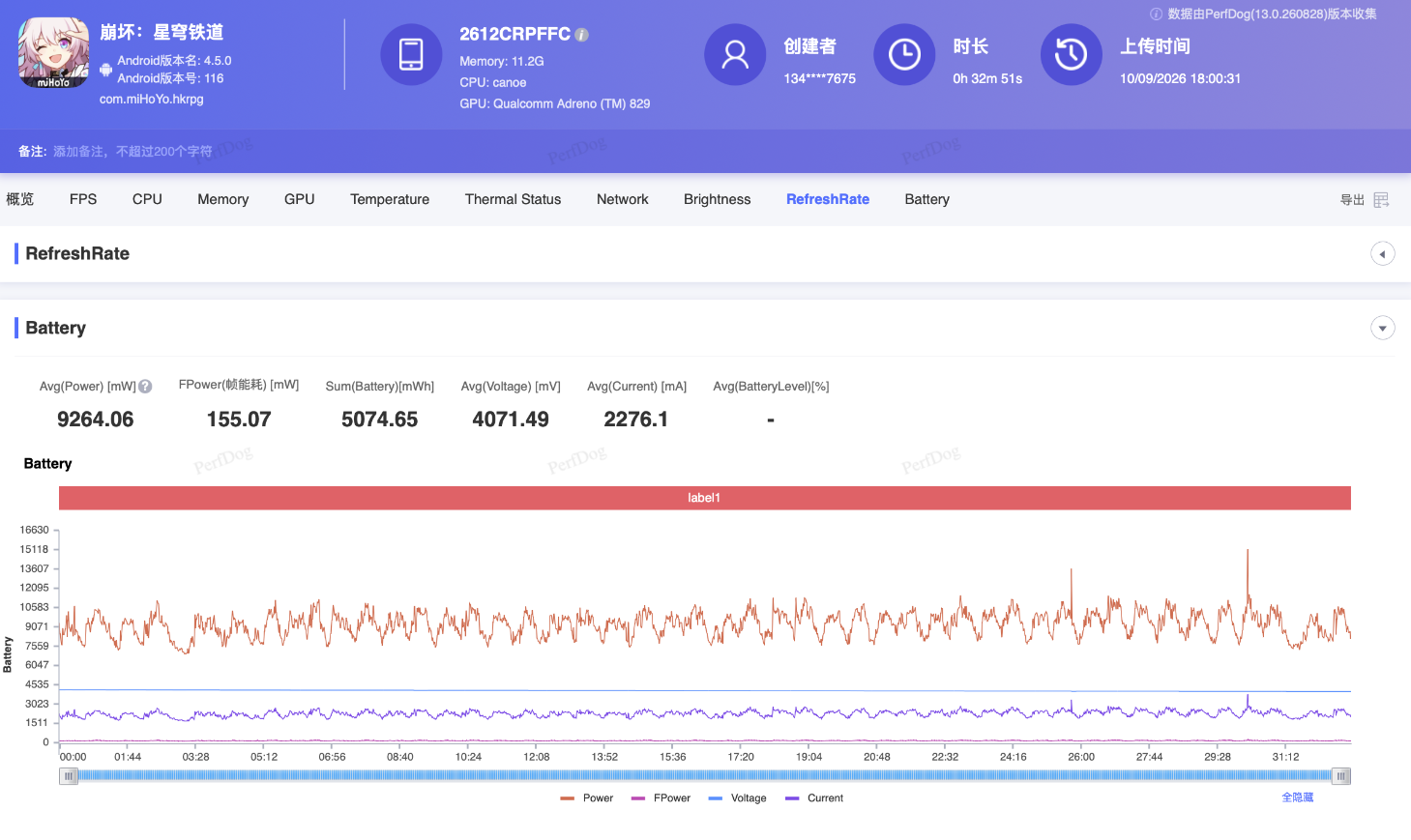The image size is (1411, 840).
Task: Open the 概览 overview tab
Action: click(20, 199)
